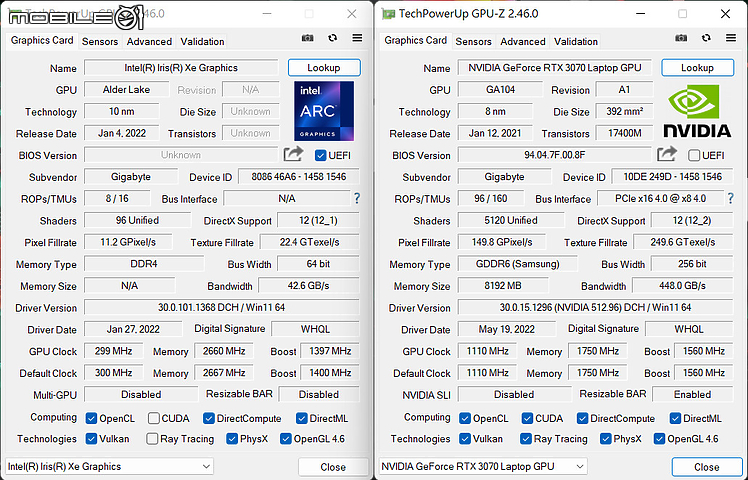Click Device ID value 10DE 249D - 1458 1546
The width and height of the screenshot is (748, 480).
coord(673,177)
